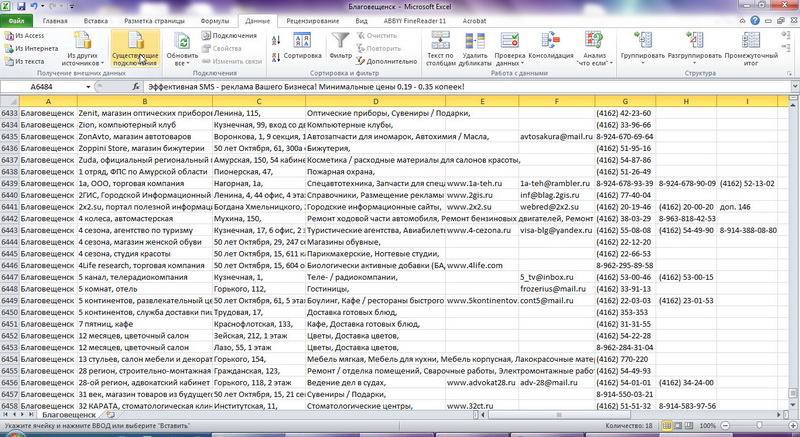Sort descending Z to A

point(276,57)
